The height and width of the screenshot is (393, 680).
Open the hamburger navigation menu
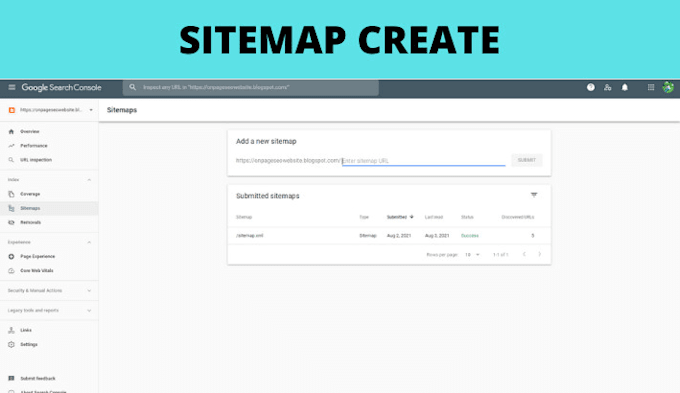click(x=12, y=87)
